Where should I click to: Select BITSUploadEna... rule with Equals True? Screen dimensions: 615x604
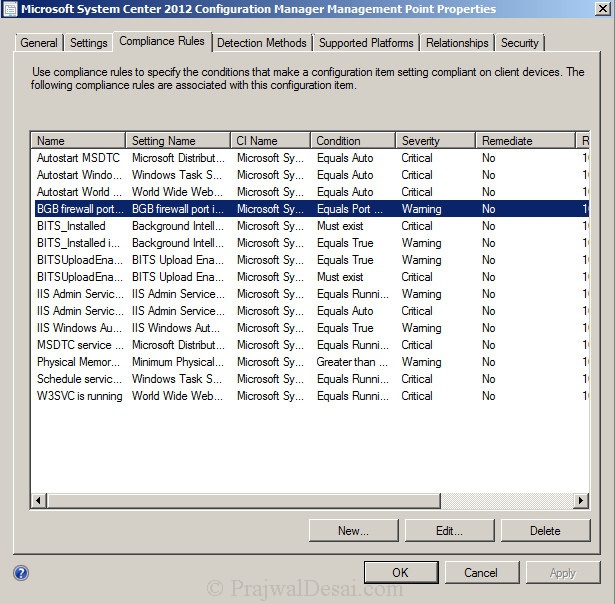point(310,260)
